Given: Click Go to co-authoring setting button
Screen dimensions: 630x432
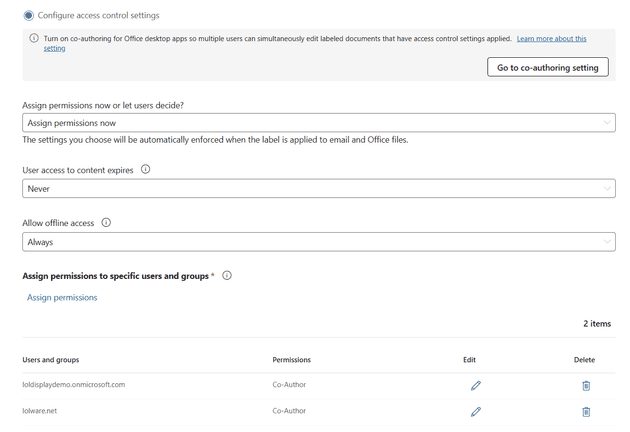Looking at the screenshot, I should click(x=548, y=68).
